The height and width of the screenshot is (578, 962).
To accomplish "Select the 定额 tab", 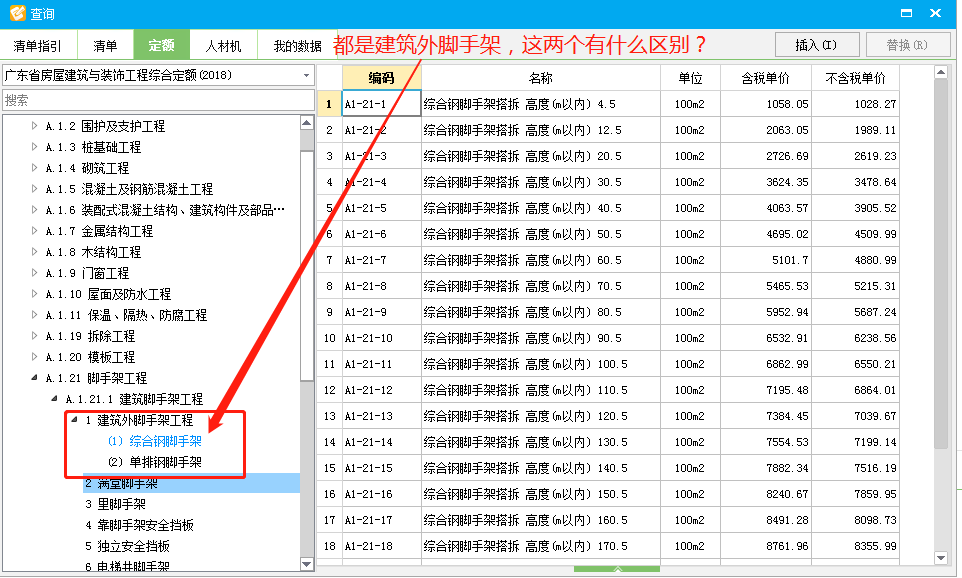I will click(161, 45).
